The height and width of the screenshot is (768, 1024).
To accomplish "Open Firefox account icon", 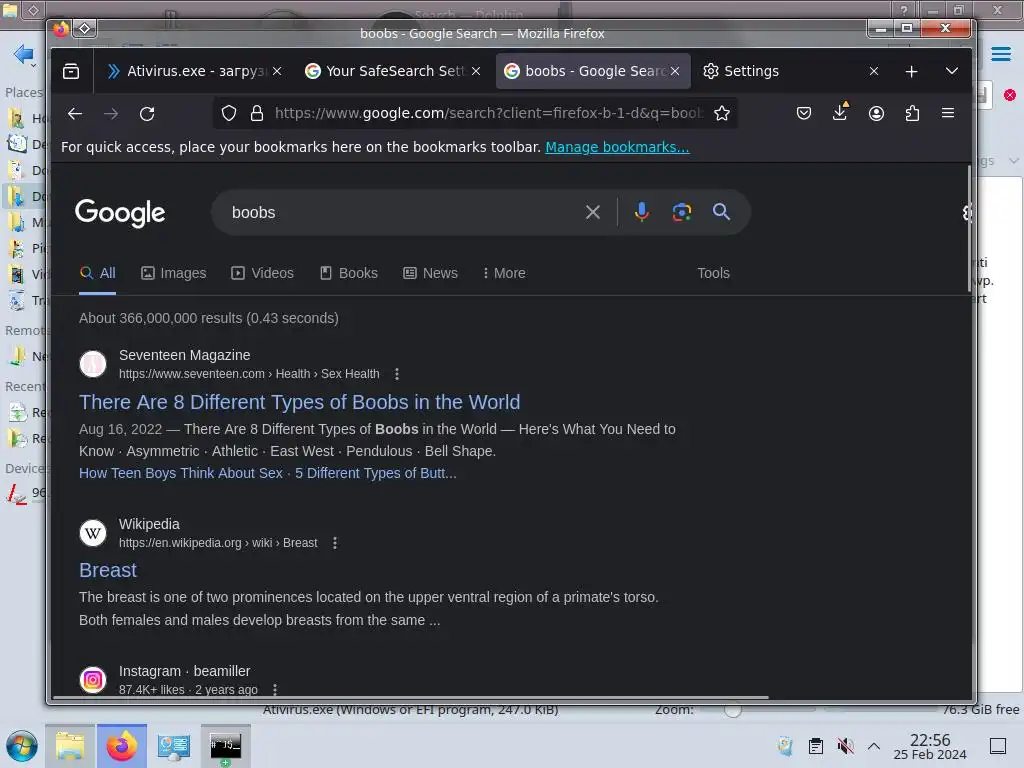I will point(876,114).
